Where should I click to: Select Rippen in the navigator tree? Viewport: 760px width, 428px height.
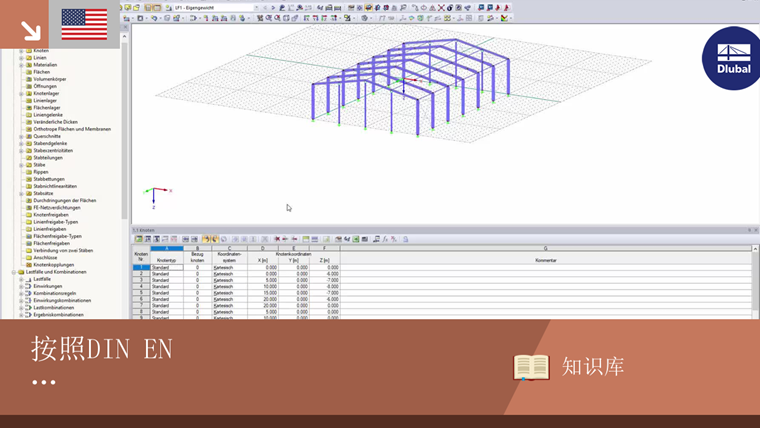[41, 172]
